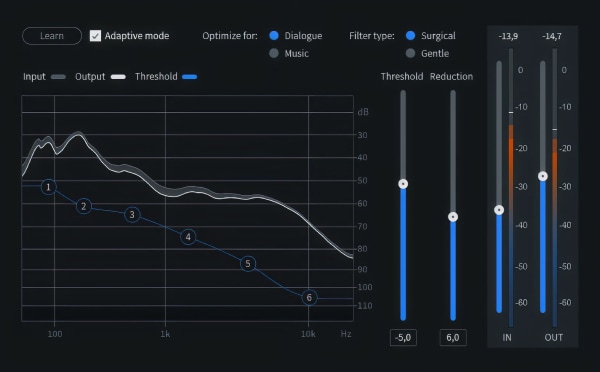
Task: Click the OUT gain slider handle
Action: (x=543, y=176)
